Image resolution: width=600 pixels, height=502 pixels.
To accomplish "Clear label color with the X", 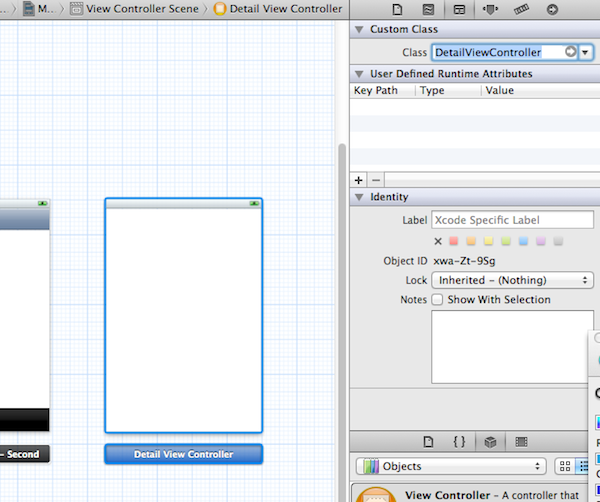I will (438, 241).
